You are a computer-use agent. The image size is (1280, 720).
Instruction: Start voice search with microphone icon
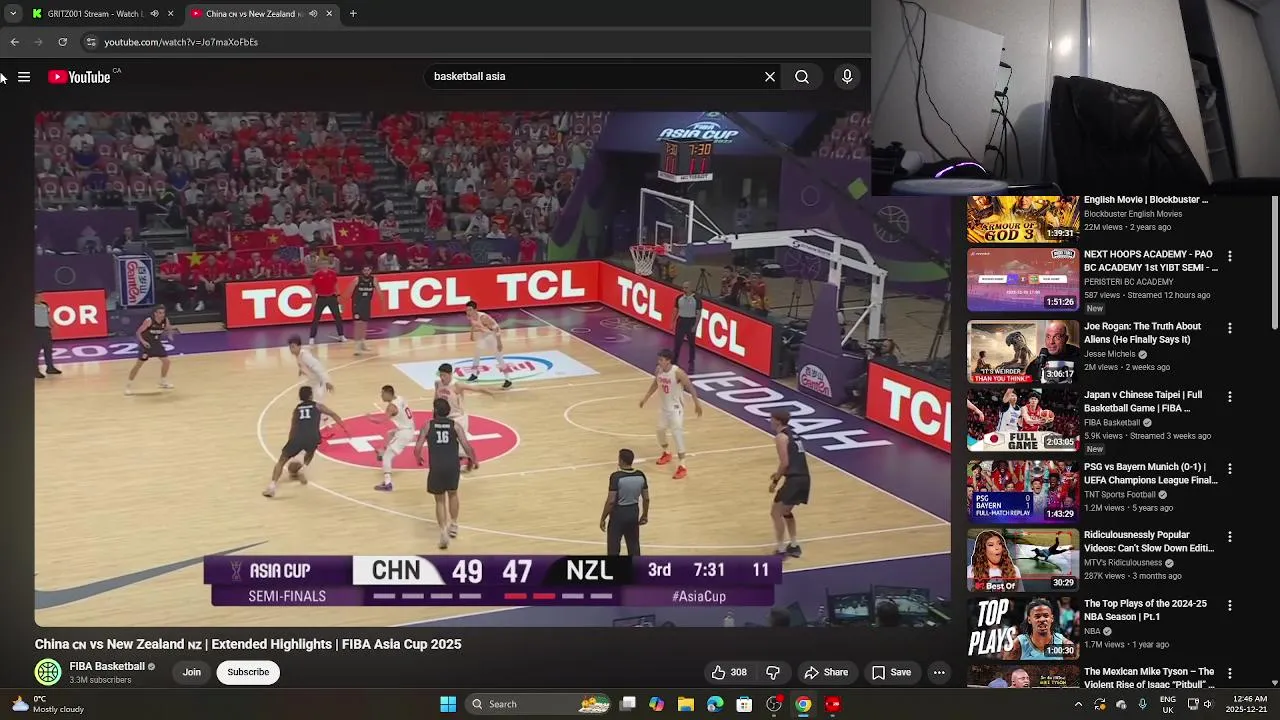point(847,76)
